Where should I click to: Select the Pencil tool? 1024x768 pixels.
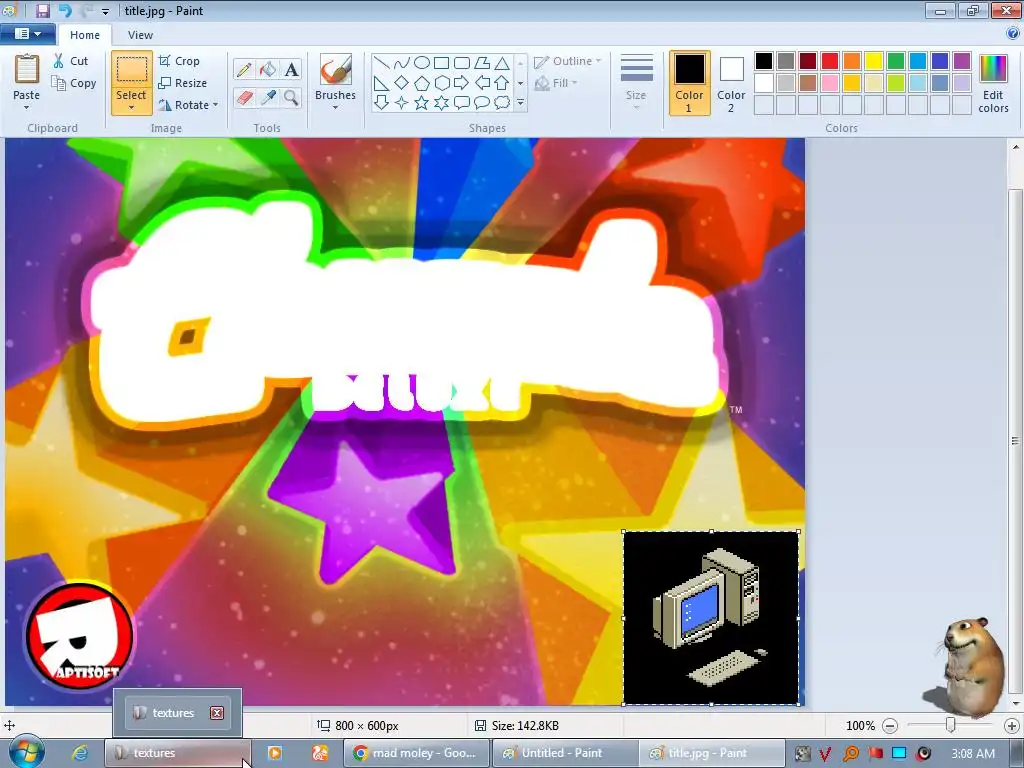pos(244,69)
